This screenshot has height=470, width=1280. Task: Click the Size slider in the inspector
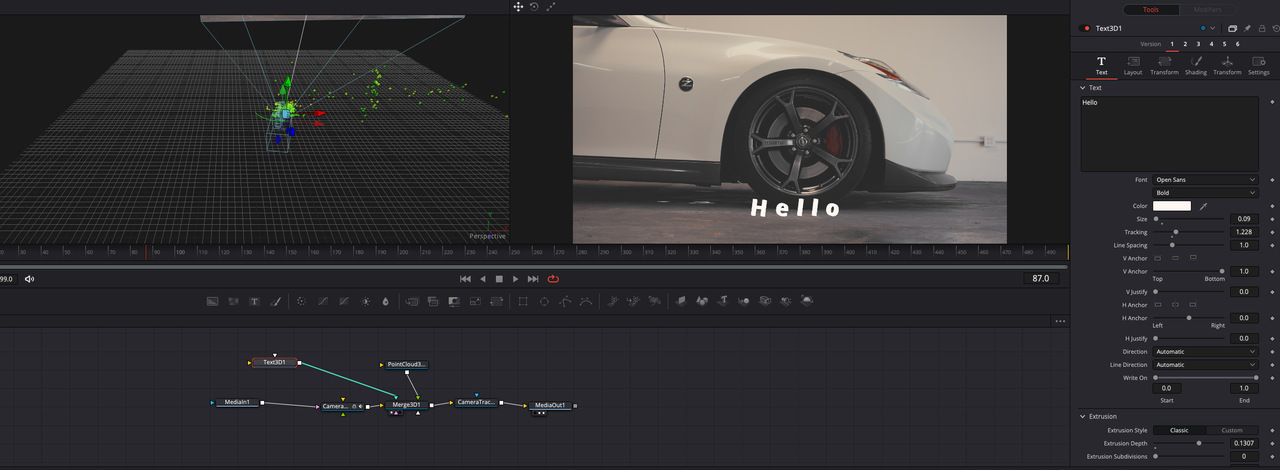pyautogui.click(x=1190, y=219)
